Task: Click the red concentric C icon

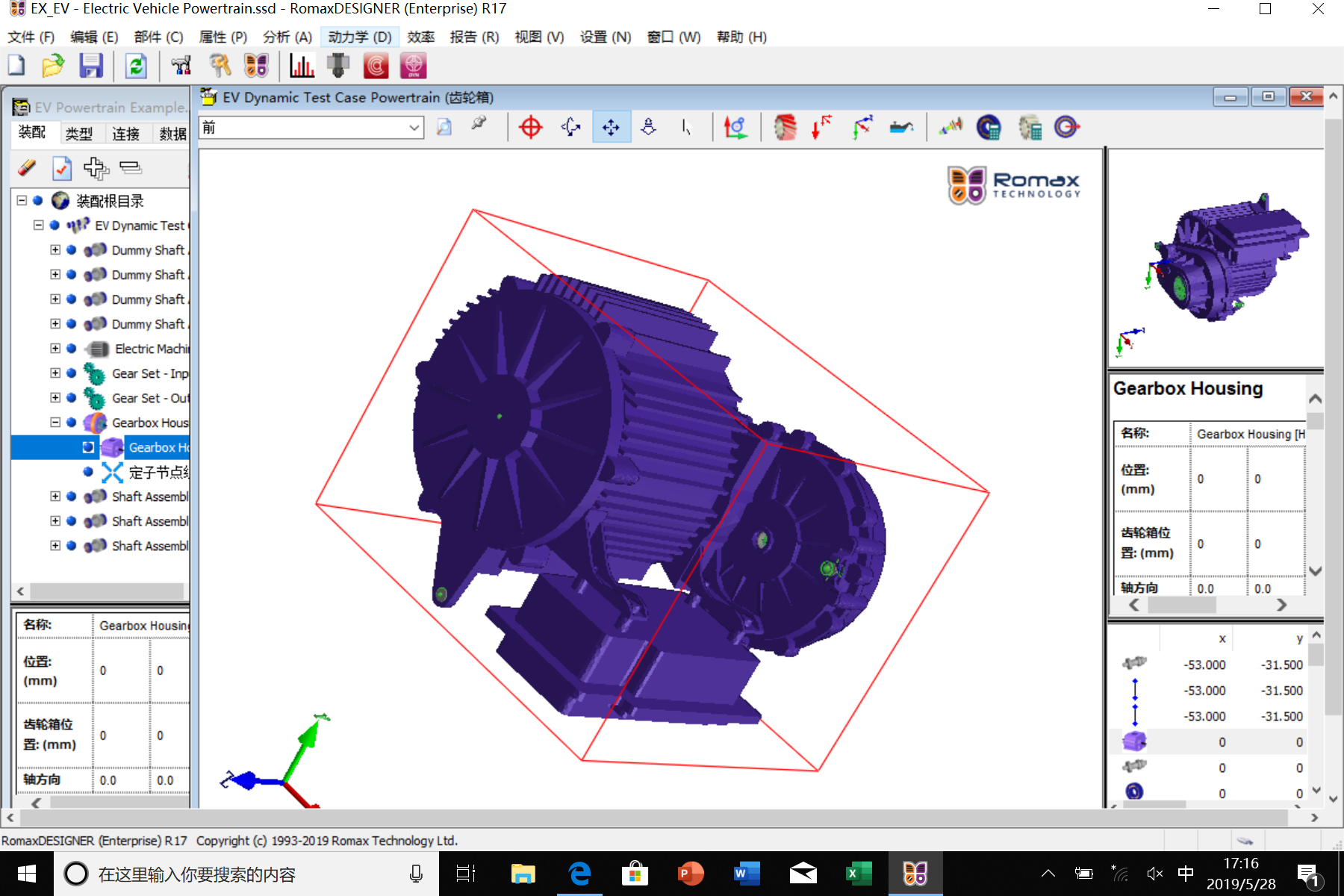Action: tap(376, 66)
